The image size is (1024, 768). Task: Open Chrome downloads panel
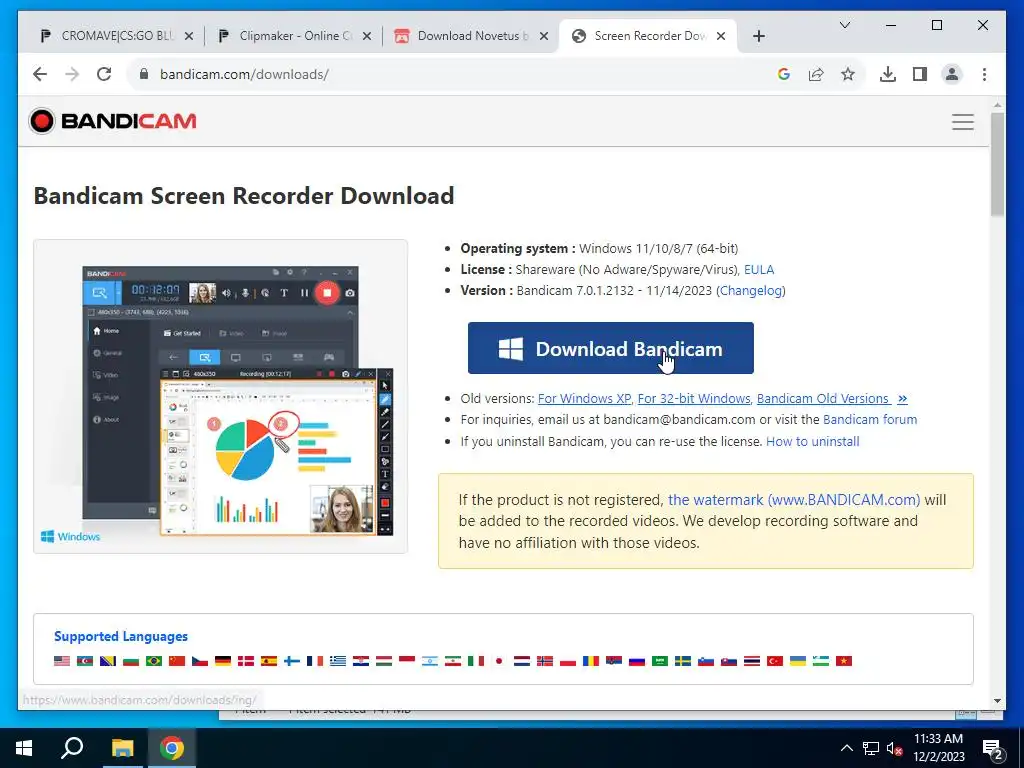pos(888,74)
